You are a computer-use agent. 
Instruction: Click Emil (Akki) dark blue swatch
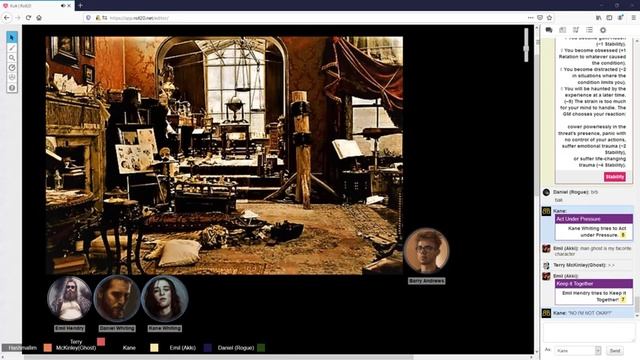pyautogui.click(x=208, y=348)
